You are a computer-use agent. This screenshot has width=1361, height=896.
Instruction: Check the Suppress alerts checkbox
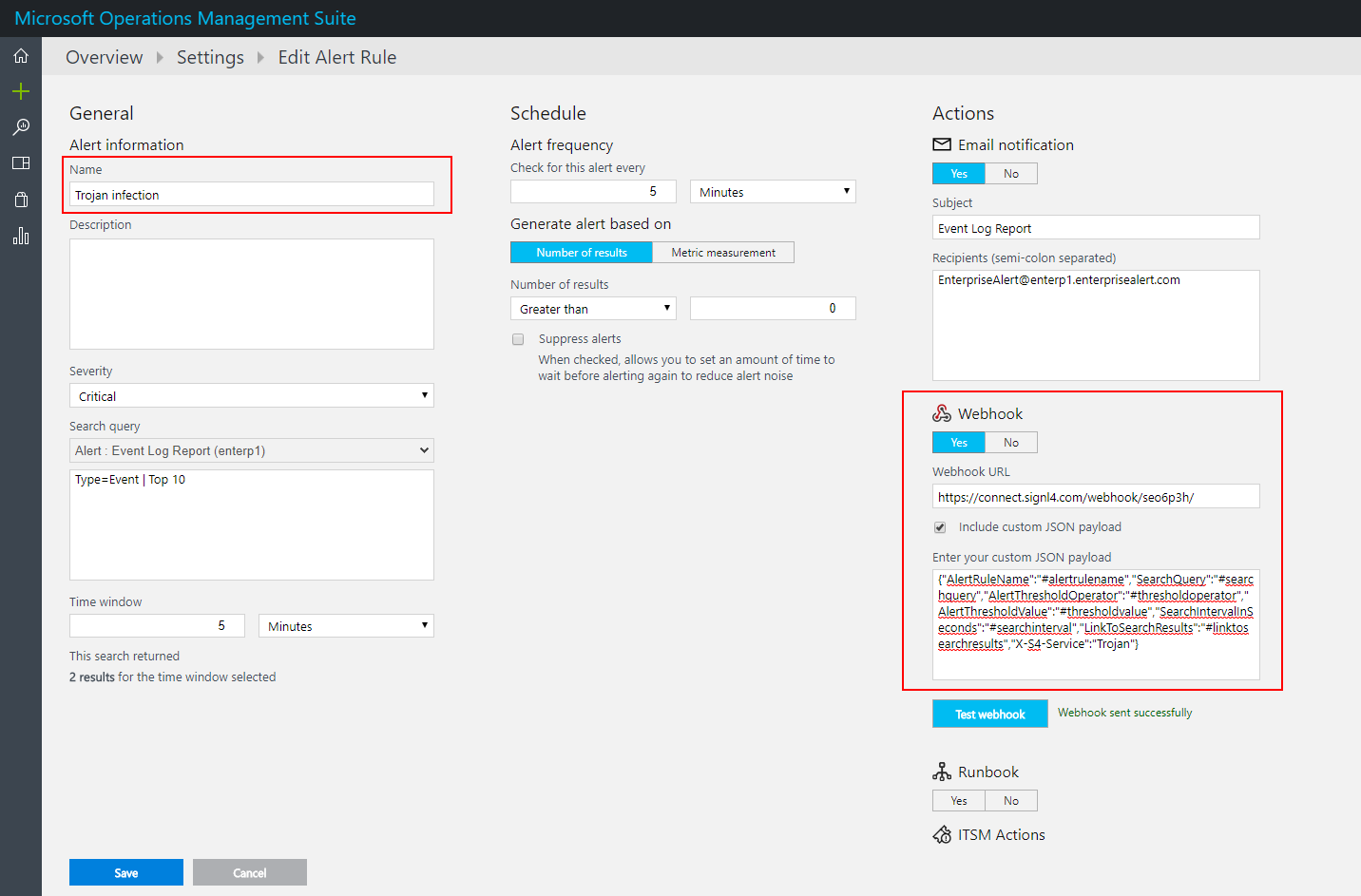coord(518,339)
